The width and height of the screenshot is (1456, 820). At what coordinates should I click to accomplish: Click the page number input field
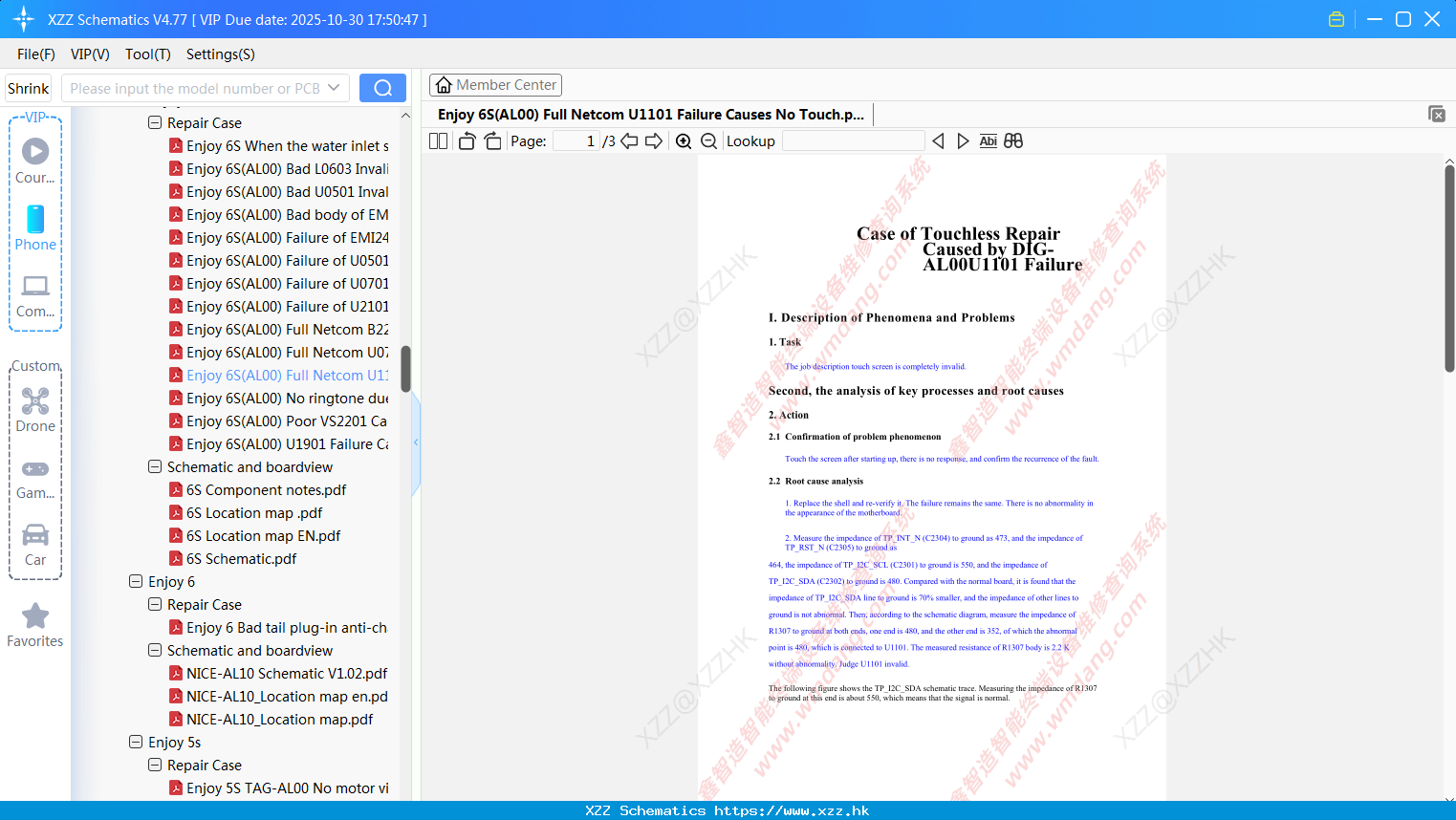coord(576,141)
